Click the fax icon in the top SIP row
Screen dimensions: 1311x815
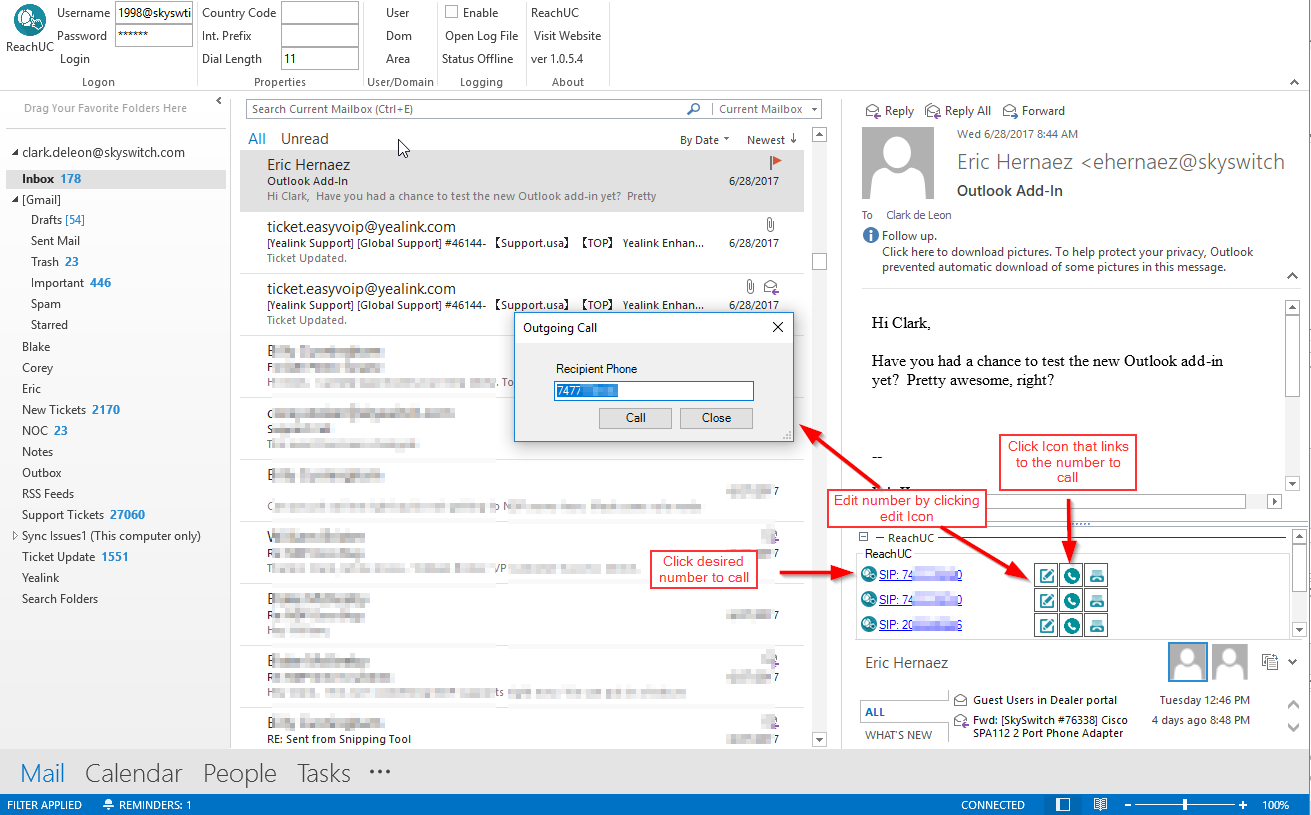point(1096,575)
